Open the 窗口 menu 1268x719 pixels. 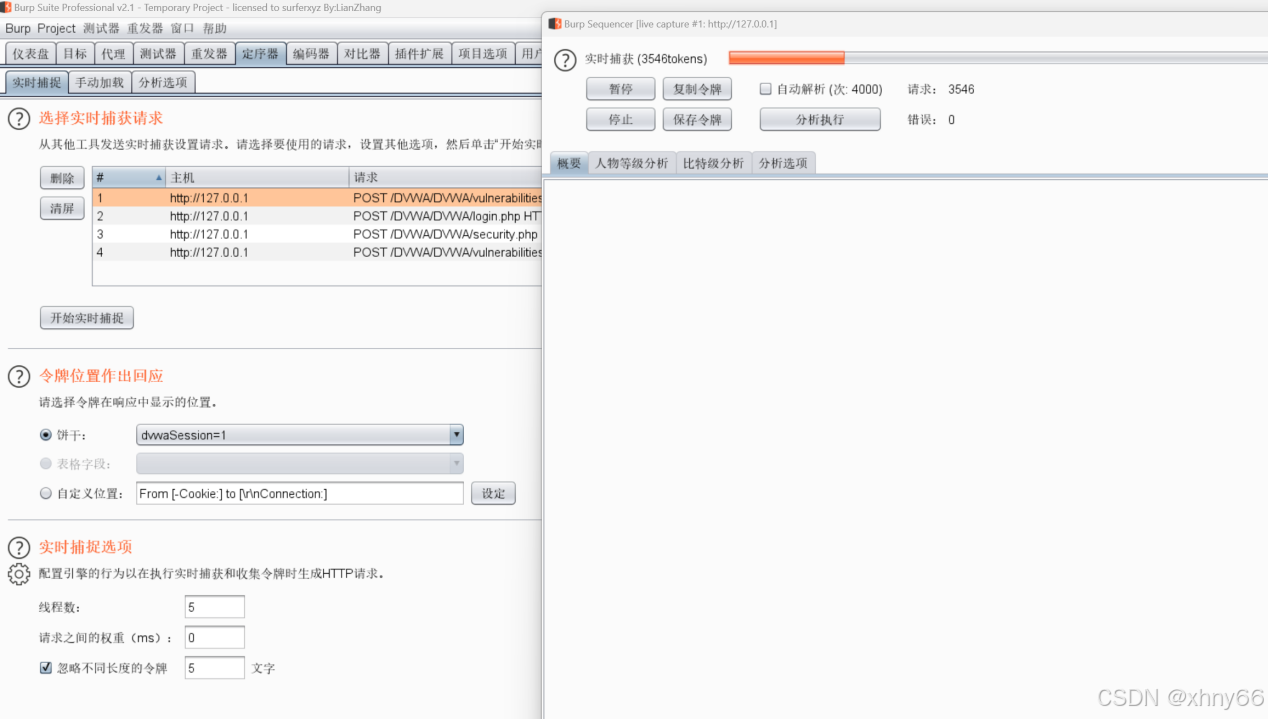(x=183, y=28)
